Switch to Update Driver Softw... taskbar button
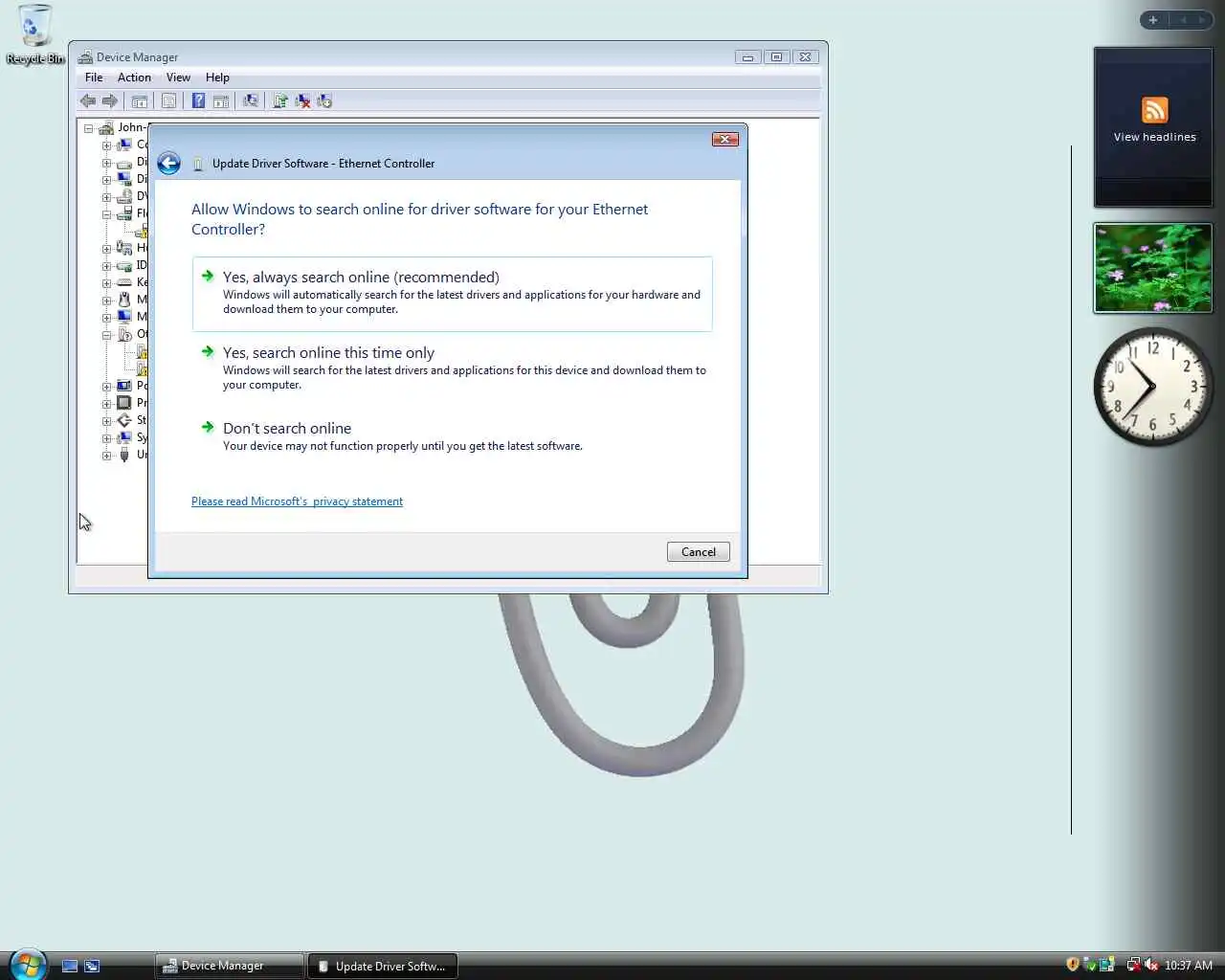Image resolution: width=1225 pixels, height=980 pixels. click(x=383, y=966)
